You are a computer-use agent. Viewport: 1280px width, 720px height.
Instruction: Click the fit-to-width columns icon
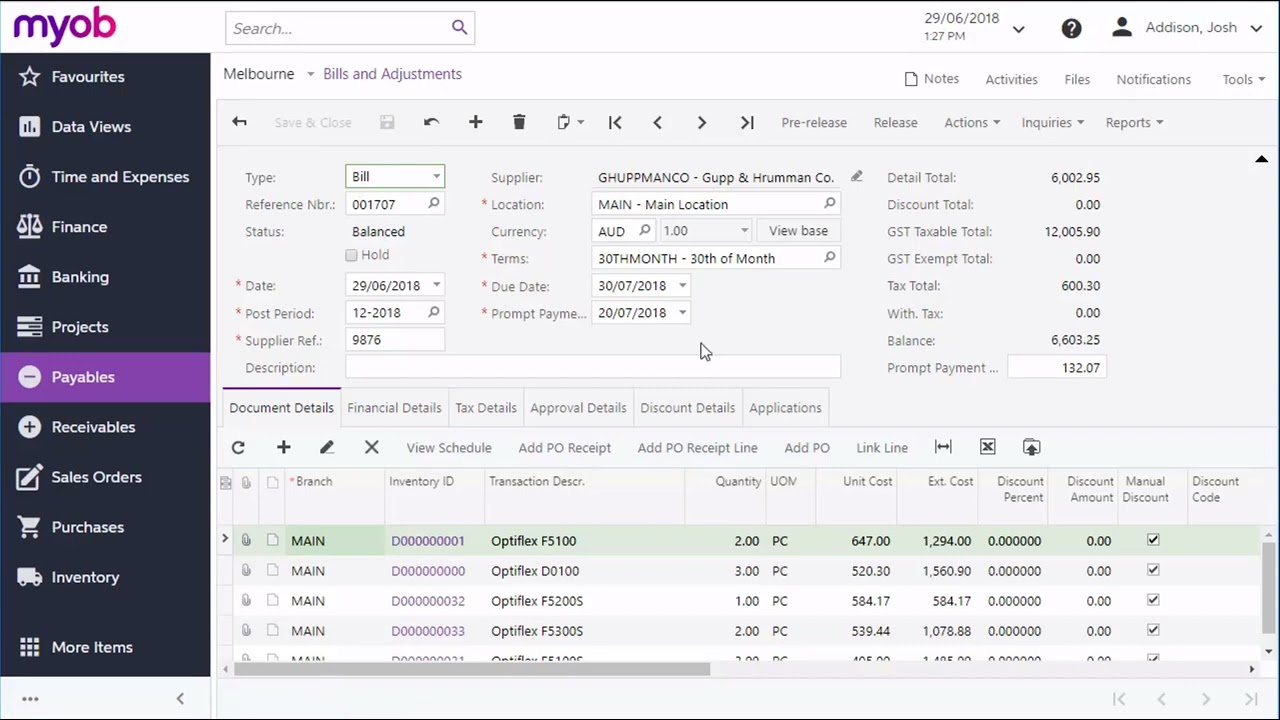tap(943, 447)
